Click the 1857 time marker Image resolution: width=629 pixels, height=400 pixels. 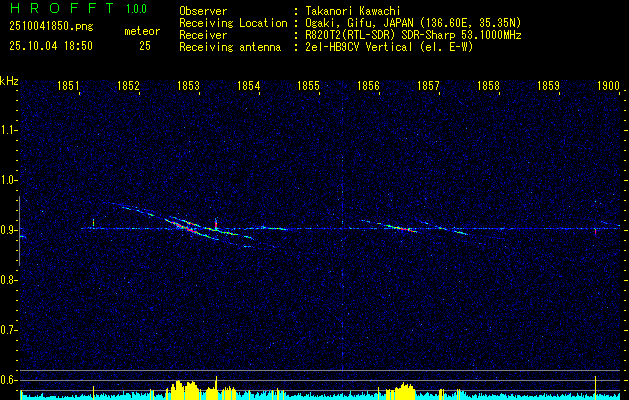click(428, 86)
